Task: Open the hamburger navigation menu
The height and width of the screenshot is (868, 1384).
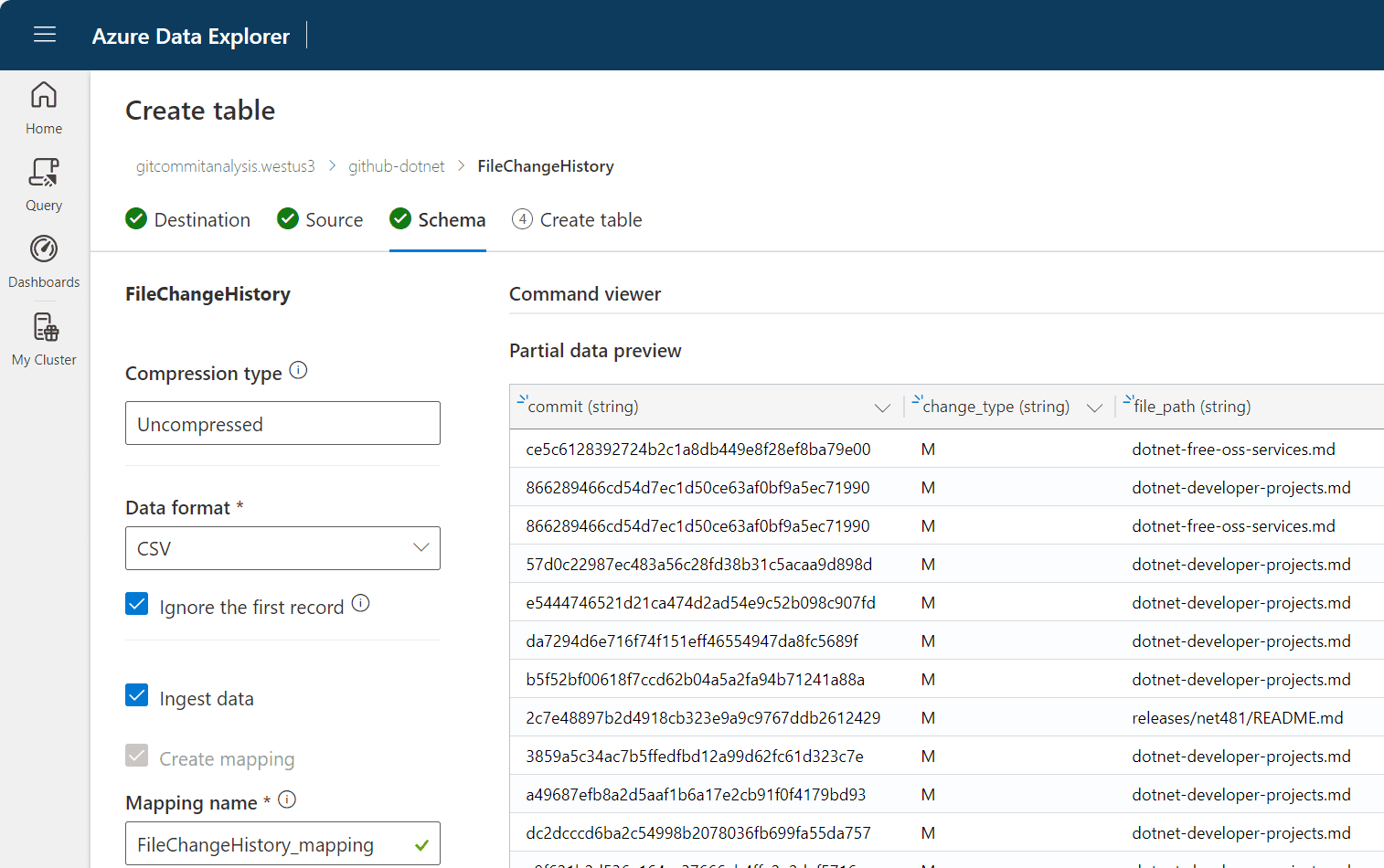Action: 45,35
